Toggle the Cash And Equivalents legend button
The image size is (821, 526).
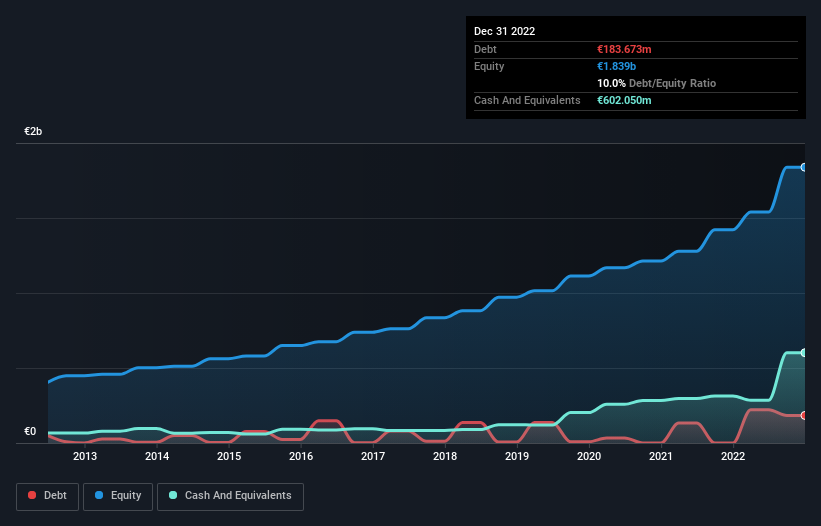230,496
